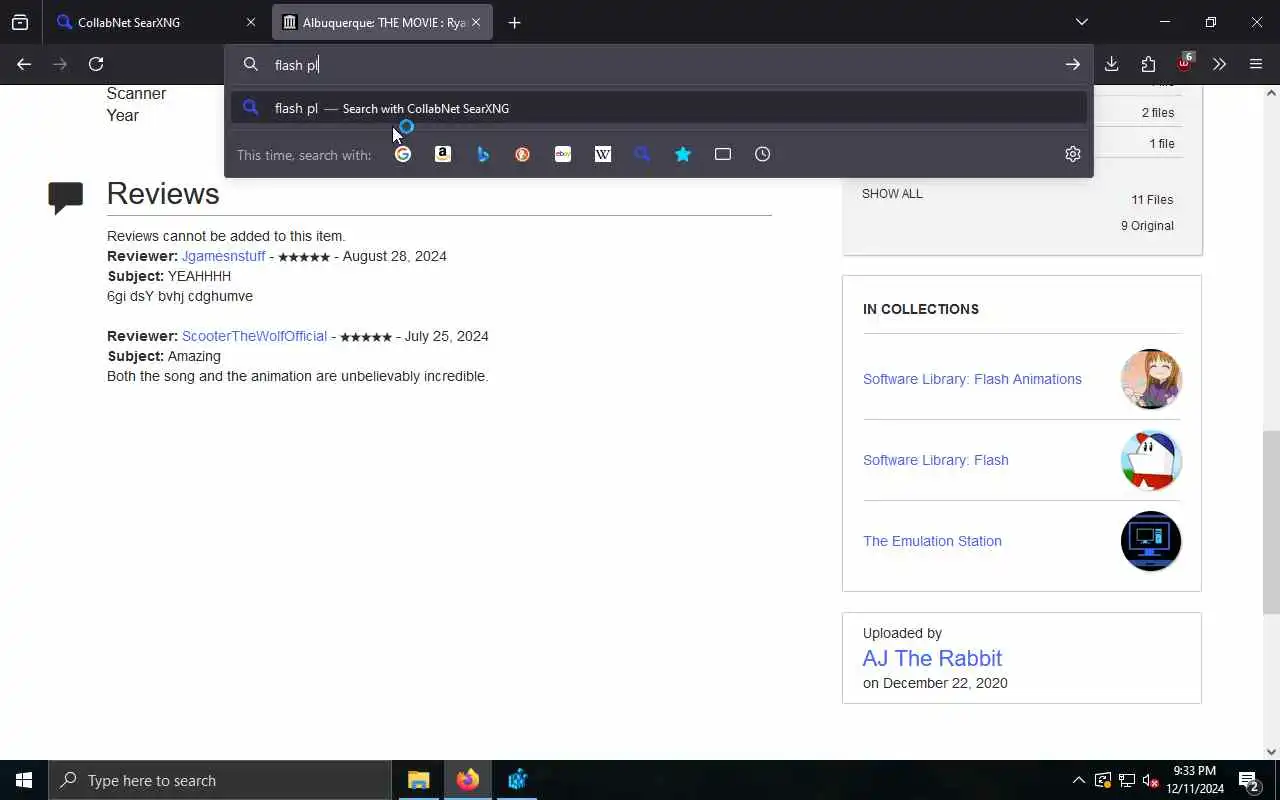The image size is (1280, 800).
Task: Click 'Subject: YEAHHHH' review text
Action: (x=169, y=276)
